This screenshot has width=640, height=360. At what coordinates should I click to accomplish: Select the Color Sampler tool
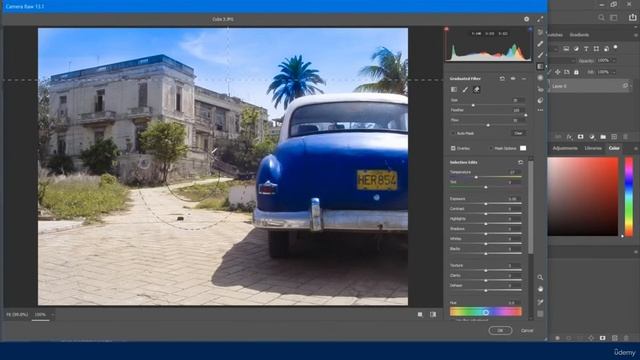[540, 302]
